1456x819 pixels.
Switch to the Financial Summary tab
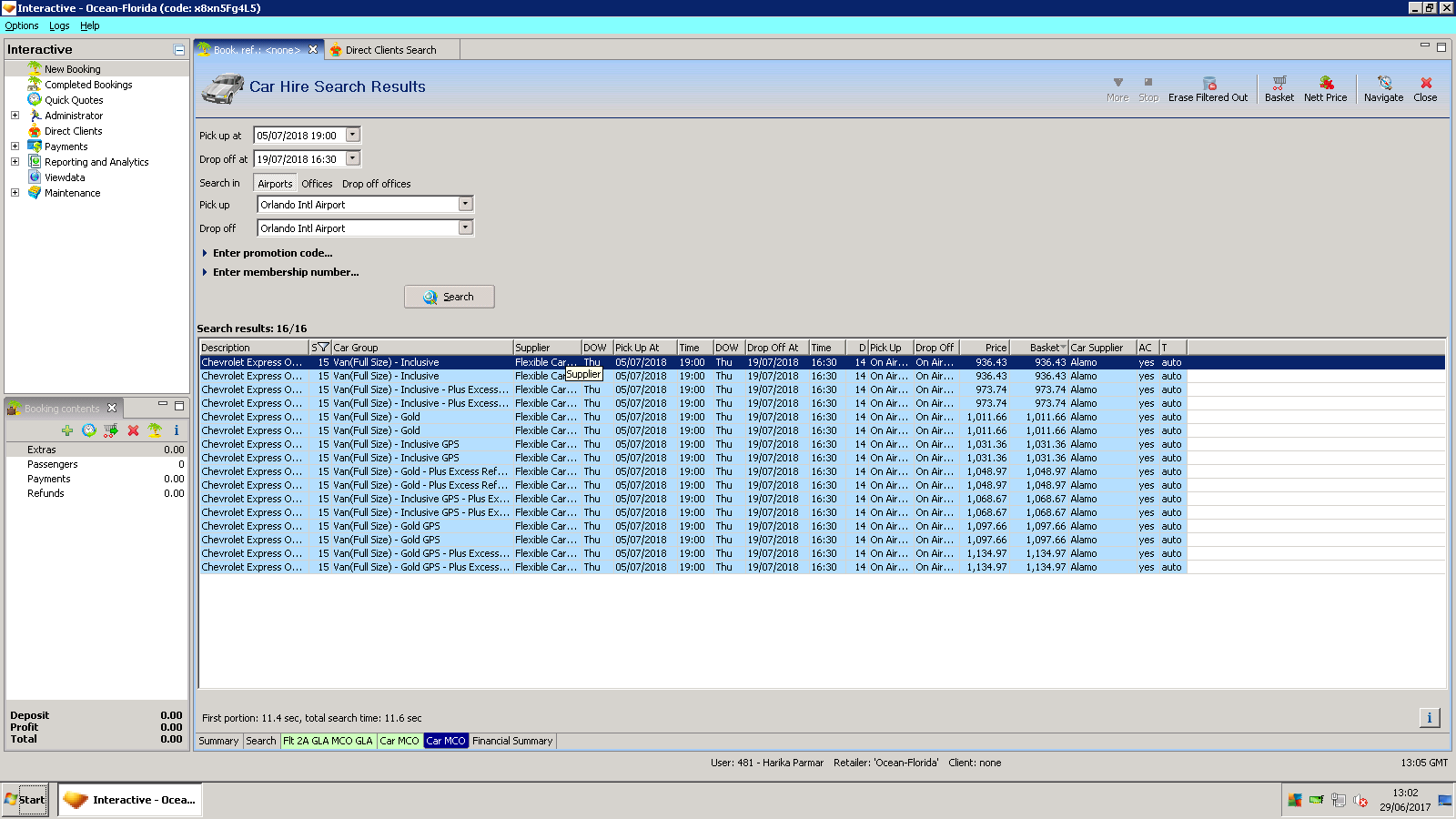512,741
